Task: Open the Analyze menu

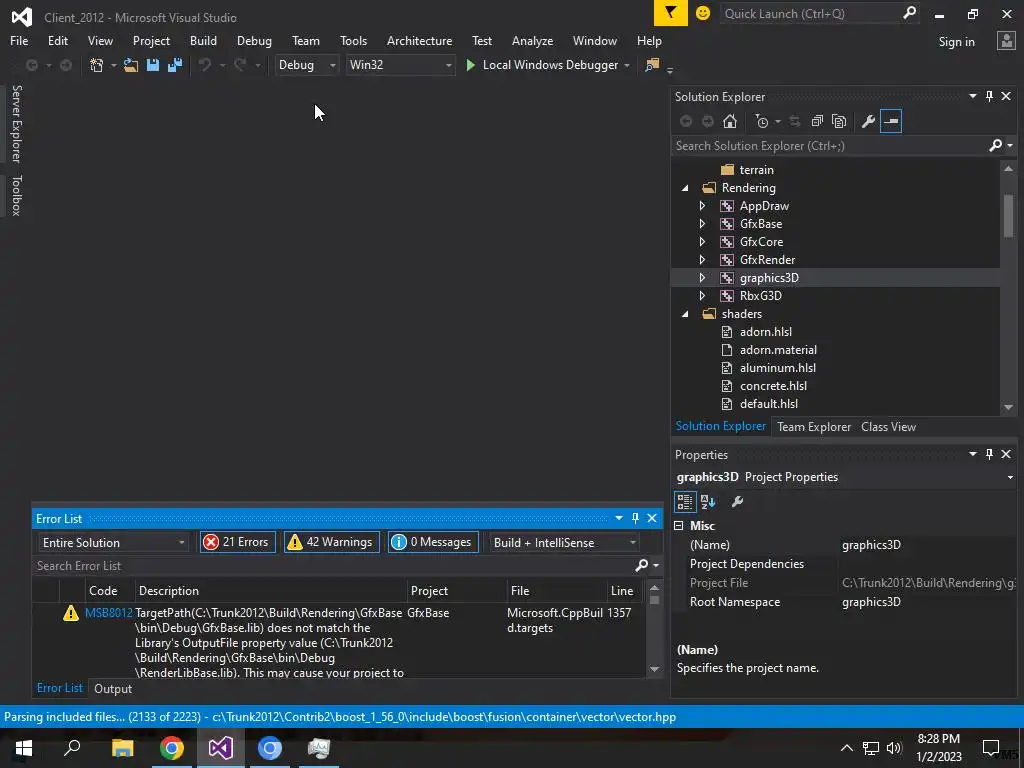Action: pos(532,41)
